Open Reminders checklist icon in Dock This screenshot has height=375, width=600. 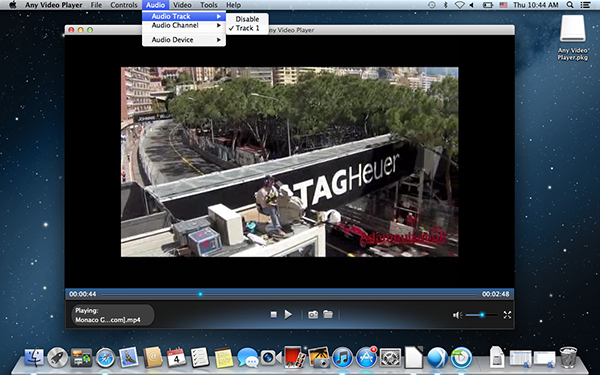[x=200, y=357]
